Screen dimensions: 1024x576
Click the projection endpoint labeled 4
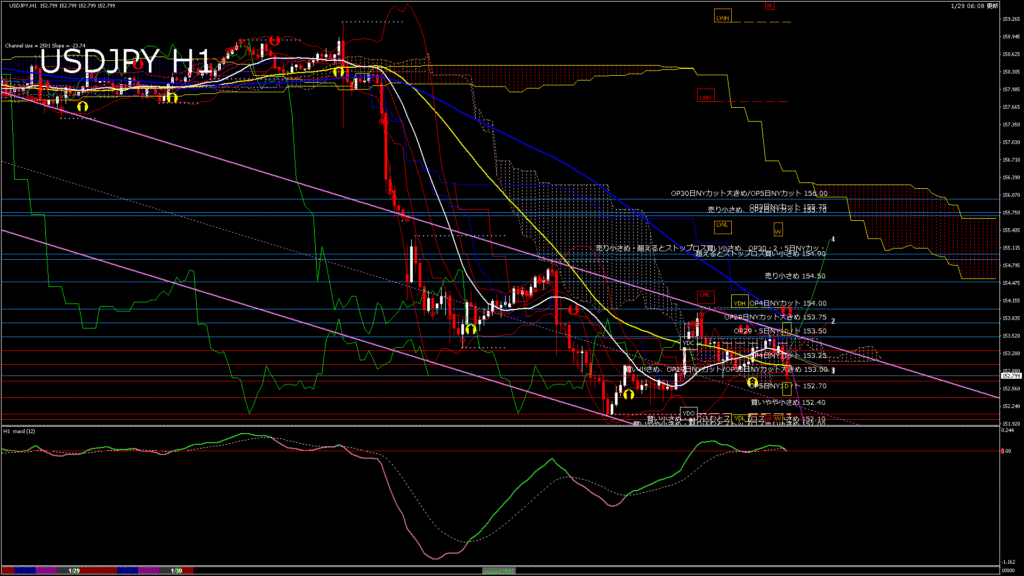pos(834,238)
